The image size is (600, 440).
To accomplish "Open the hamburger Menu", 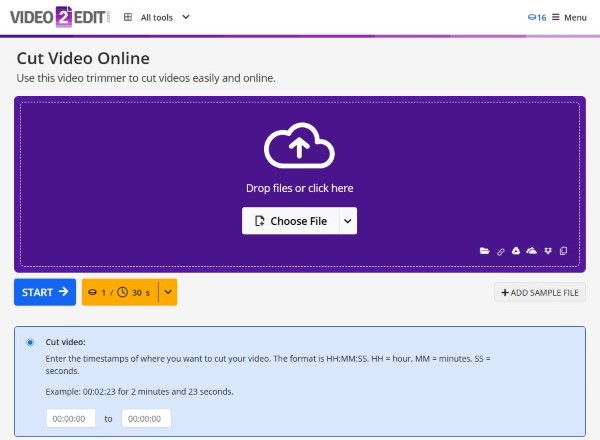I will pyautogui.click(x=569, y=18).
